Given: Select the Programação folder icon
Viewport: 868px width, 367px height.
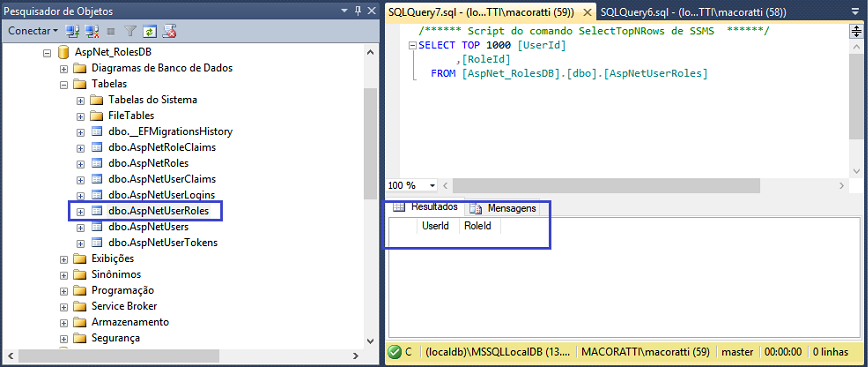Looking at the screenshot, I should (80, 291).
